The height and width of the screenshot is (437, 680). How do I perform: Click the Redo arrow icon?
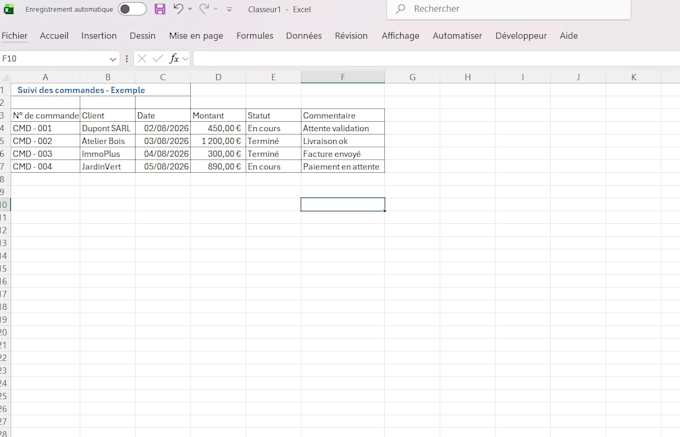coord(204,9)
